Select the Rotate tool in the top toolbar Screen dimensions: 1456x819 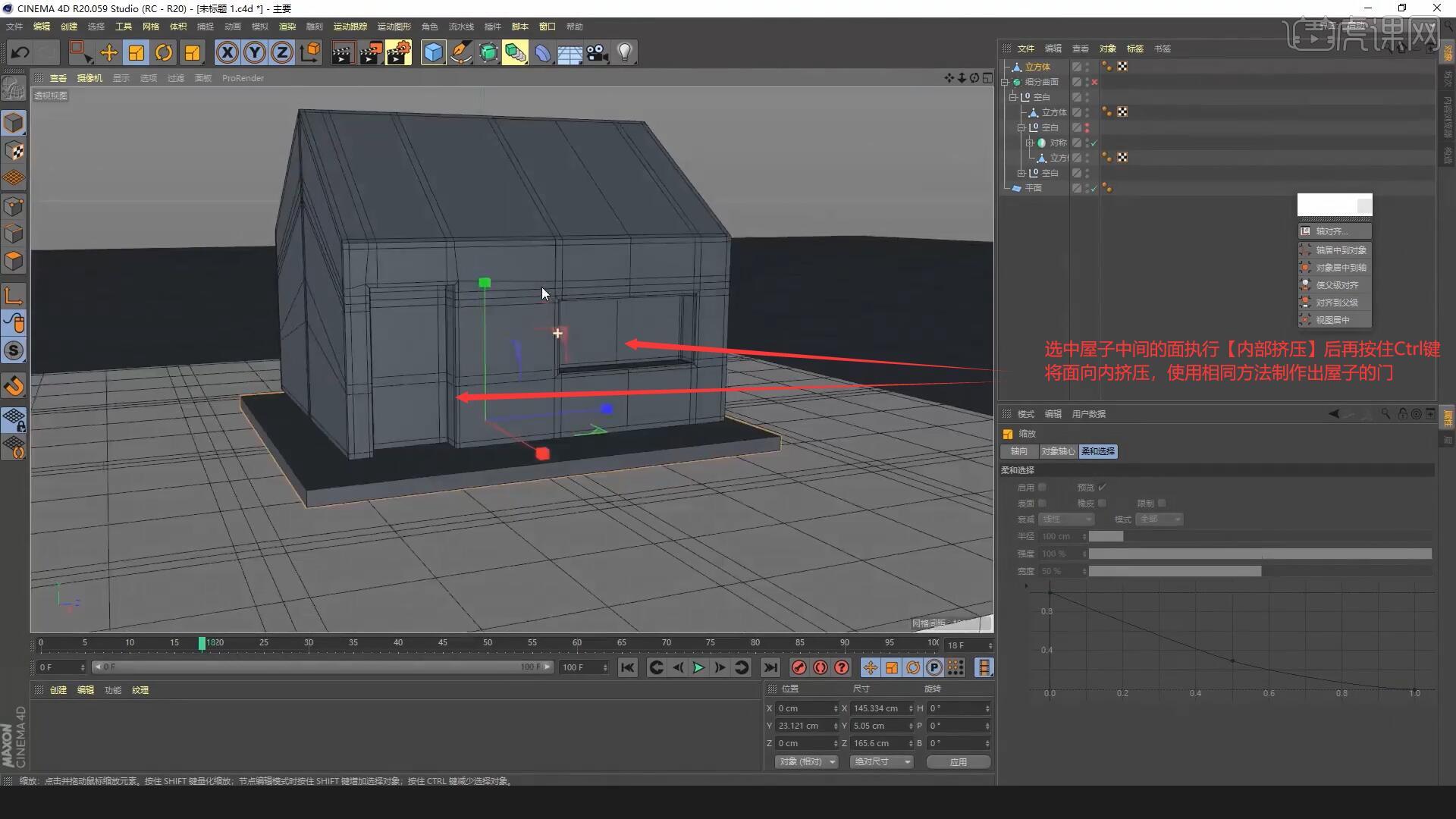coord(164,52)
